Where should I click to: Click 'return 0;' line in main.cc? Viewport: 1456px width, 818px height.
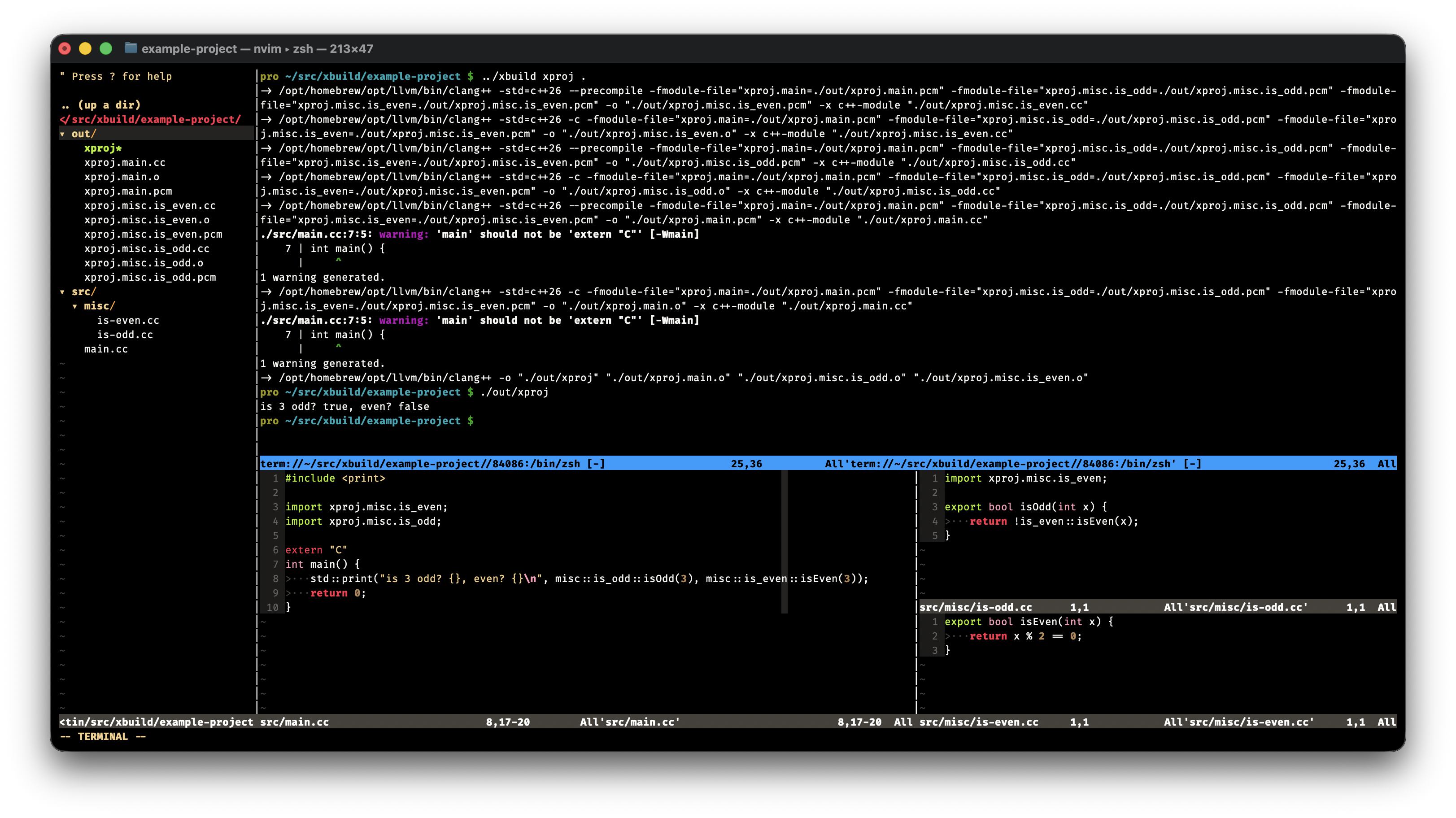[338, 593]
